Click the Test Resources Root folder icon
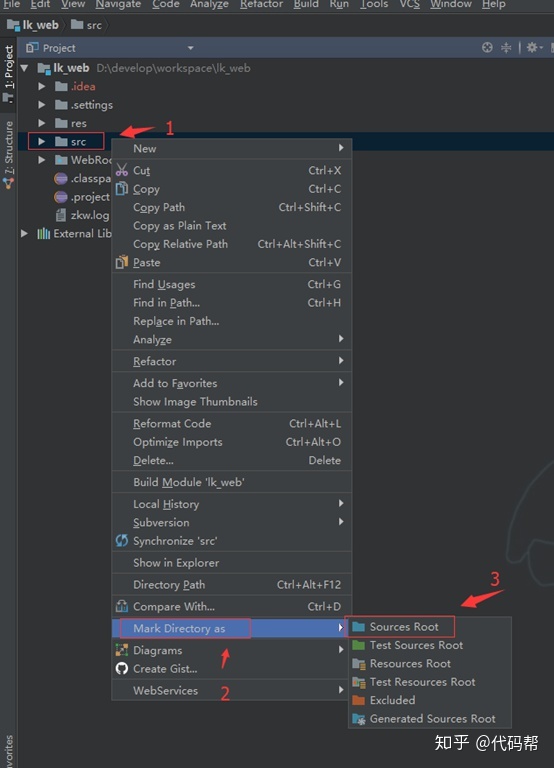The image size is (554, 768). pyautogui.click(x=359, y=682)
